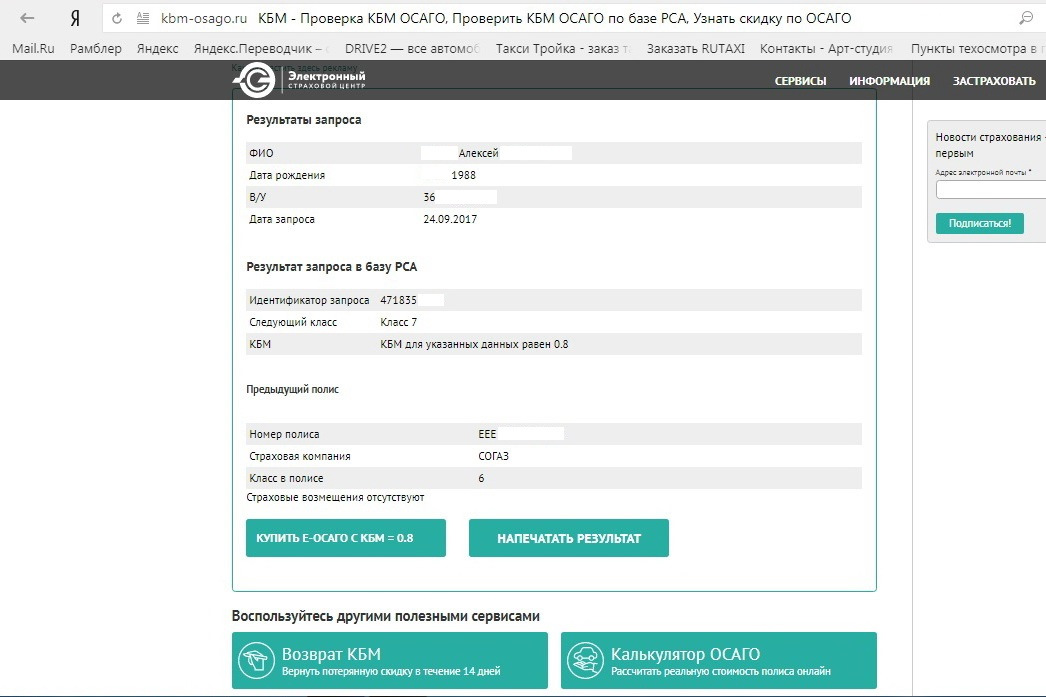
Task: Toggle reader mode icon in address bar
Action: 142,19
